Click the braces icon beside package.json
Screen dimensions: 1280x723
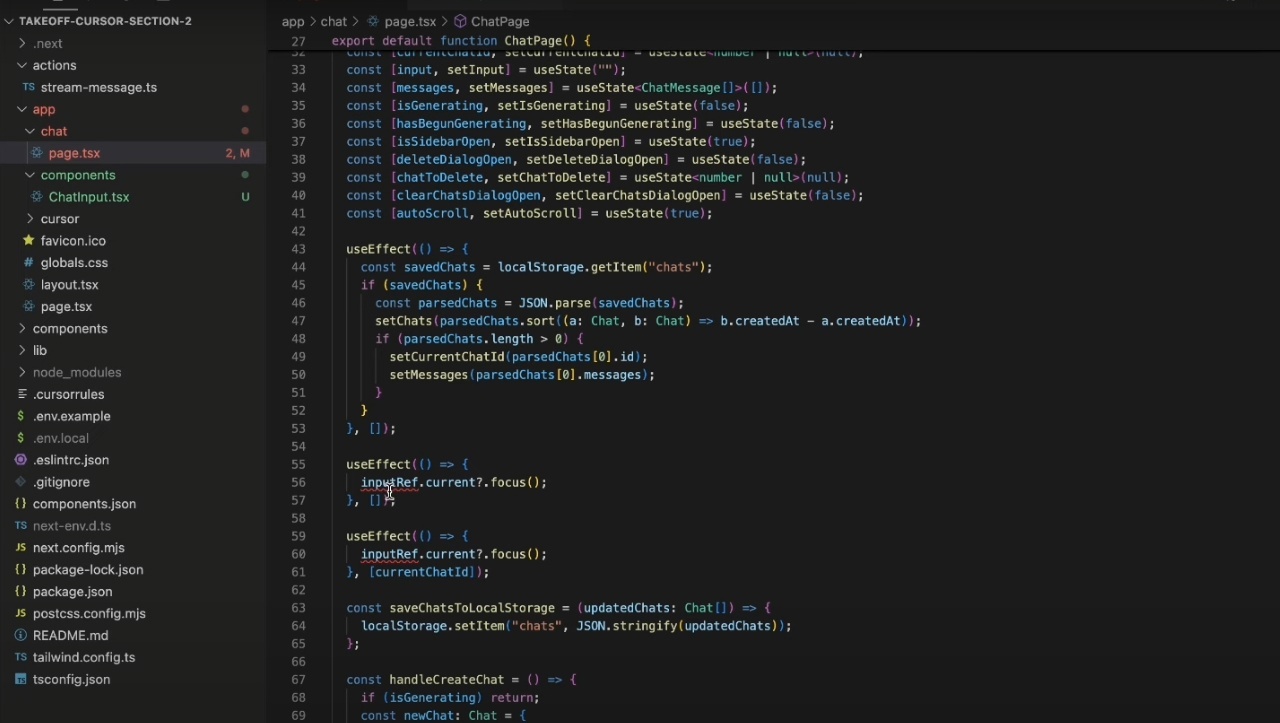21,592
